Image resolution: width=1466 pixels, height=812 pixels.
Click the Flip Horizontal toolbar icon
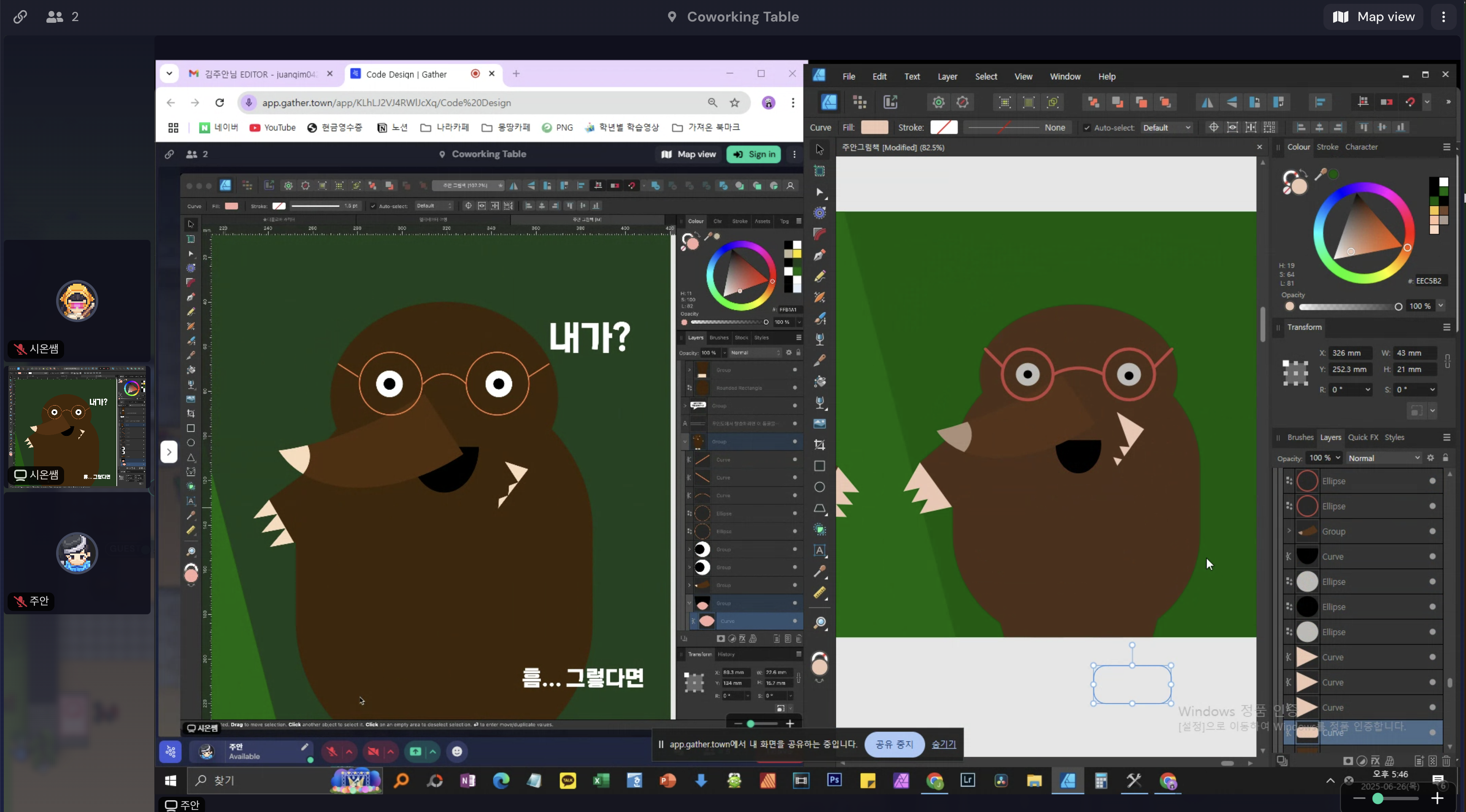click(1207, 102)
